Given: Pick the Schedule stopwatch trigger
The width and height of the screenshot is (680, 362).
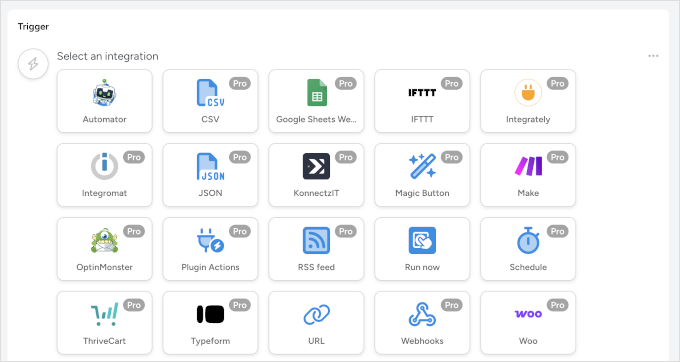Looking at the screenshot, I should [x=528, y=249].
